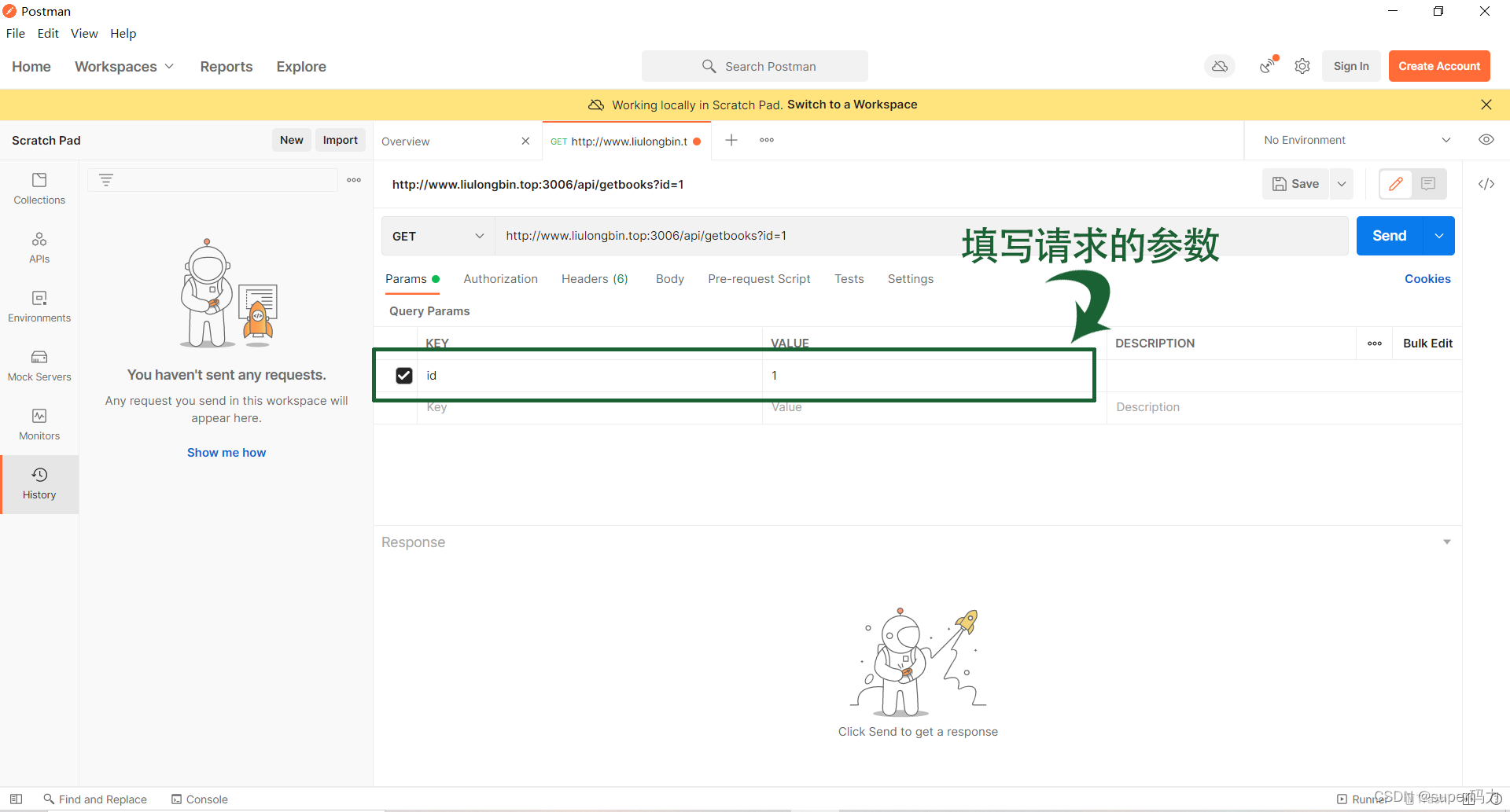The width and height of the screenshot is (1510, 812).
Task: Open the comments mode icon
Action: tap(1428, 184)
